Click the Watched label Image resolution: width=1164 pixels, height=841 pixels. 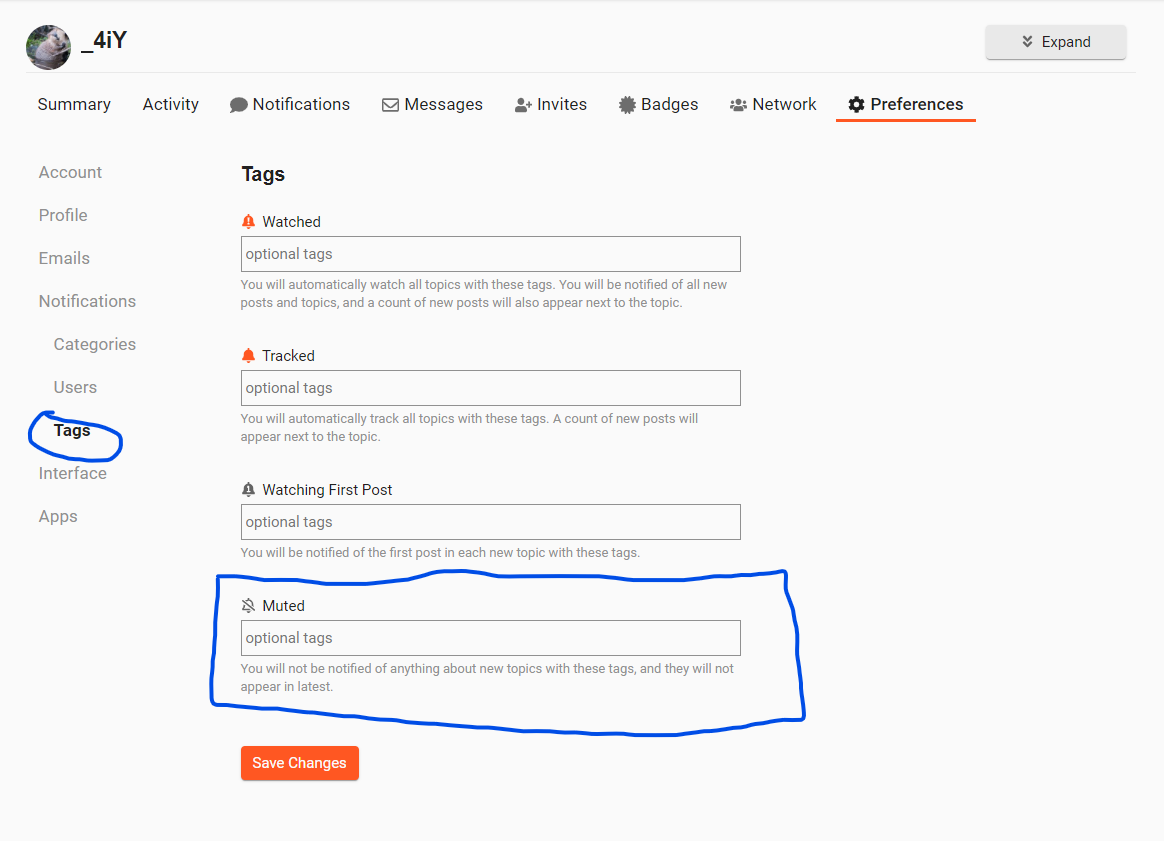coord(292,222)
